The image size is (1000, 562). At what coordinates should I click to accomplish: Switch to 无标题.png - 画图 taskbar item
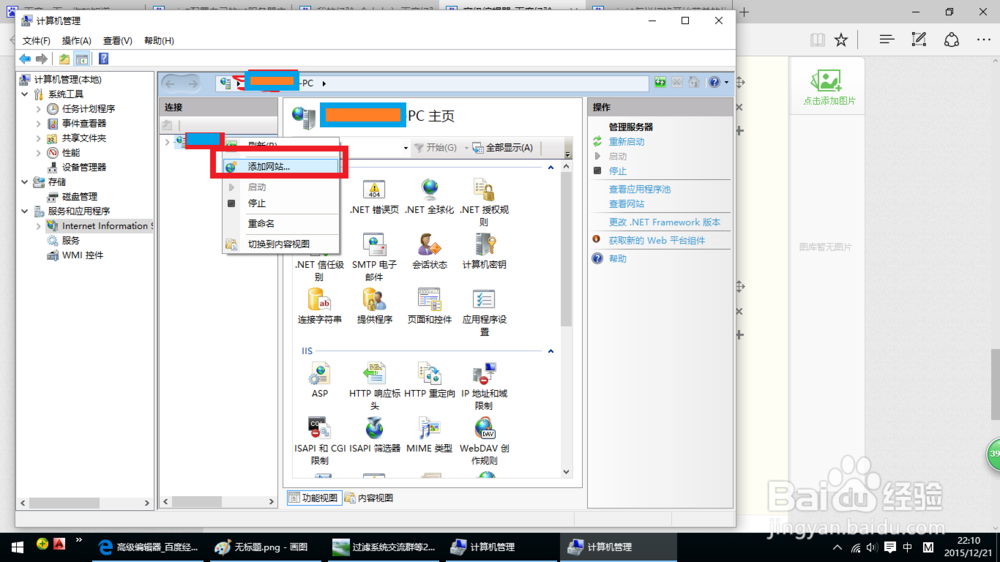pyautogui.click(x=263, y=547)
